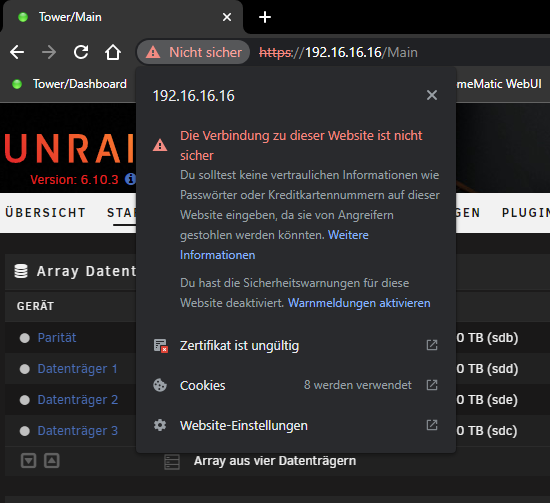Click the Array Datenträger stack icon
This screenshot has width=550, height=503.
point(21,271)
